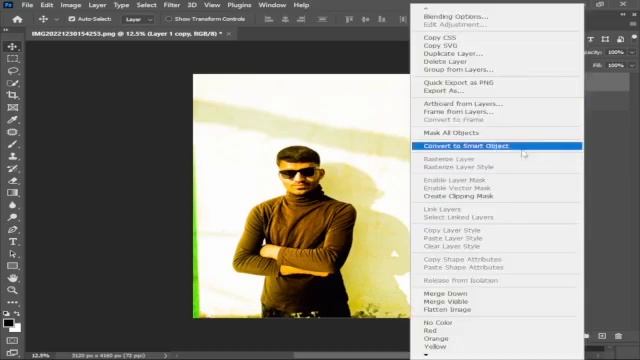Screen dimensions: 640x360
Task: Click the create new layer icon
Action: (602, 336)
